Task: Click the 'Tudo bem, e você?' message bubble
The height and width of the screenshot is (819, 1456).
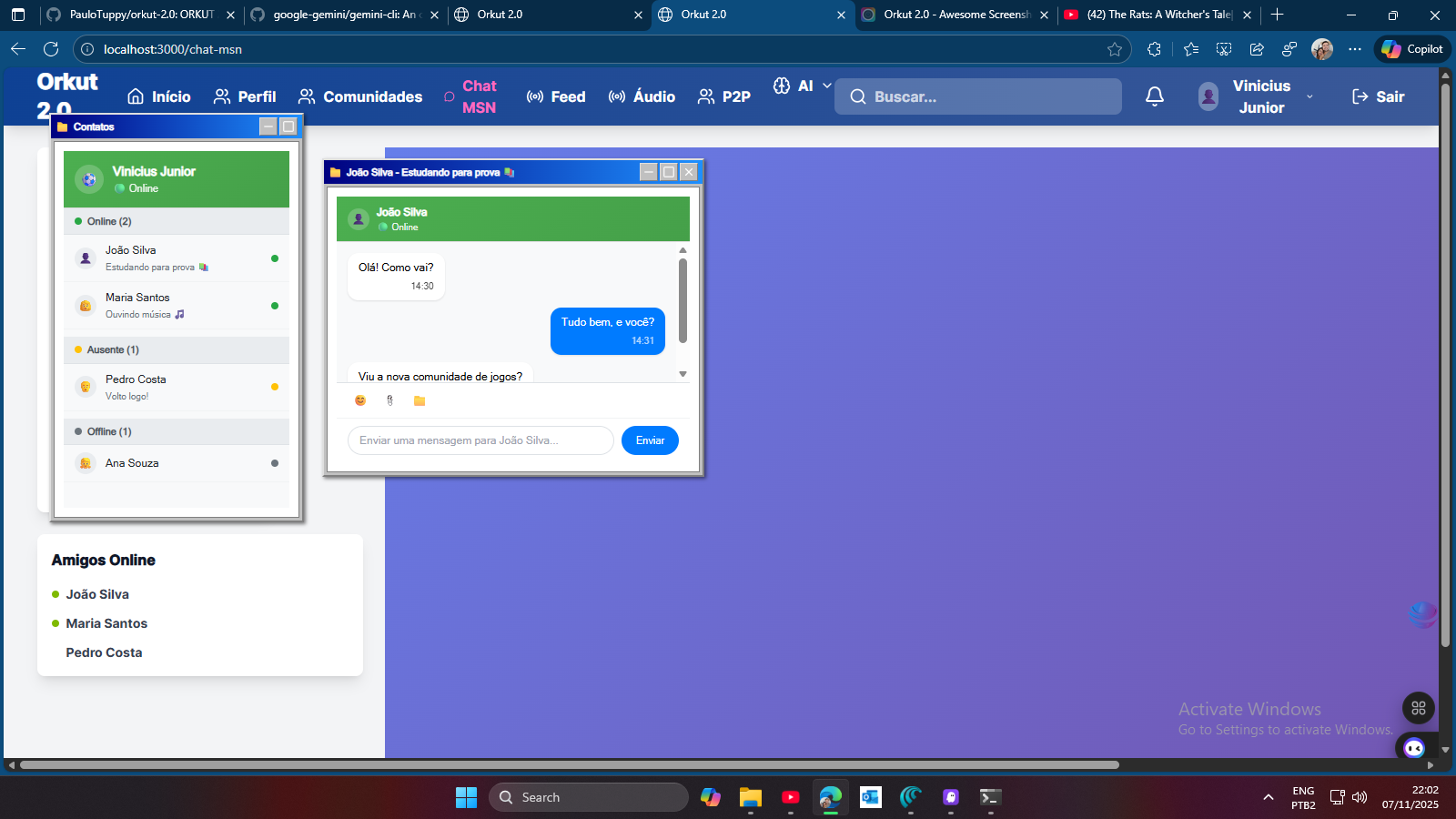Action: pos(608,331)
